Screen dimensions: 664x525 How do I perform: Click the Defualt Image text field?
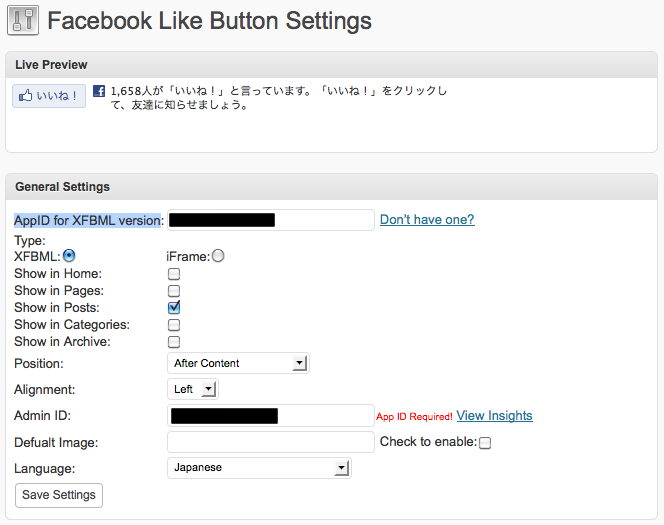point(271,442)
